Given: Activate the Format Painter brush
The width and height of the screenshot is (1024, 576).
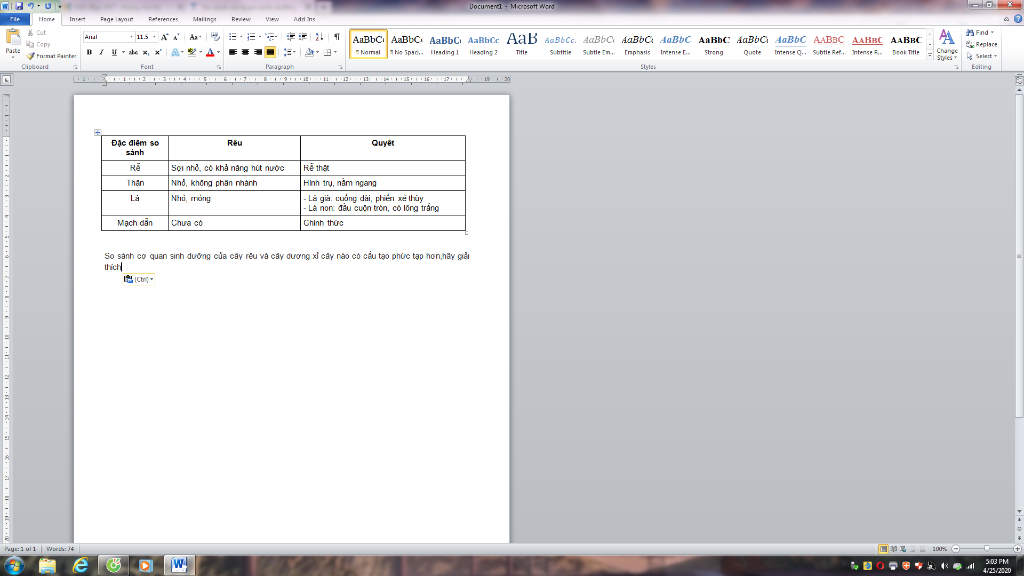Looking at the screenshot, I should click(52, 56).
